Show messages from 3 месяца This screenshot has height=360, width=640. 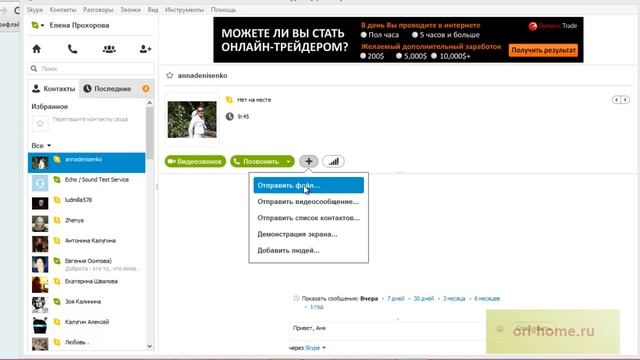[x=454, y=299]
